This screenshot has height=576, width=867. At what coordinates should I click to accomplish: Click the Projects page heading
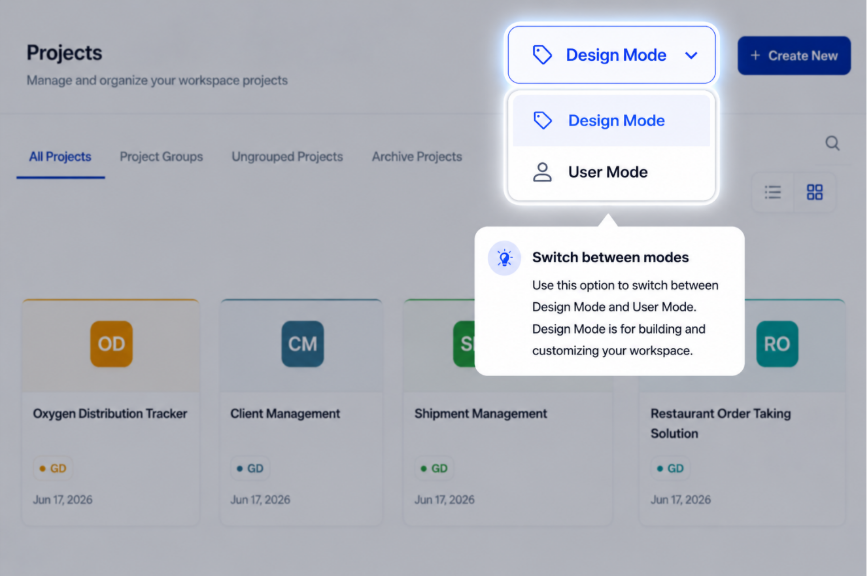click(x=65, y=53)
